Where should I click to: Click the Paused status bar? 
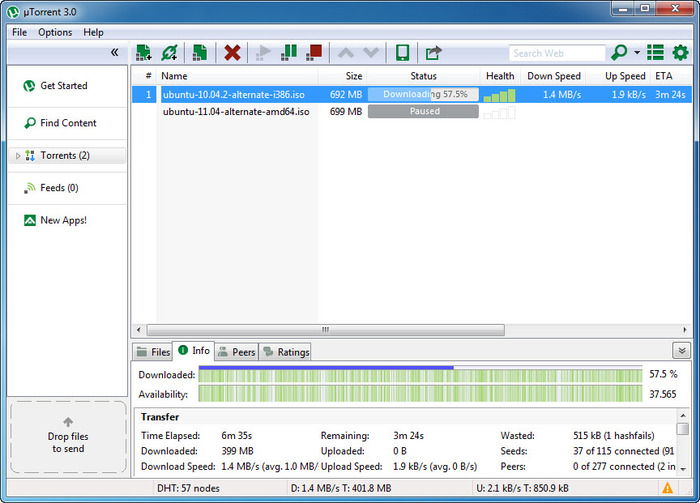coord(423,111)
